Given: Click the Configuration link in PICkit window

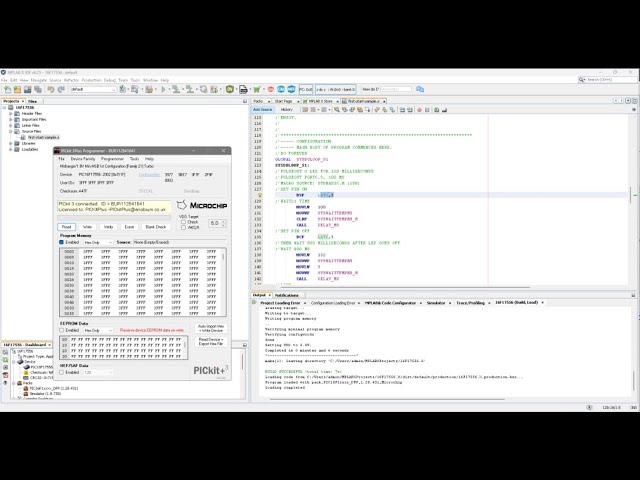Looking at the screenshot, I should click(149, 175).
